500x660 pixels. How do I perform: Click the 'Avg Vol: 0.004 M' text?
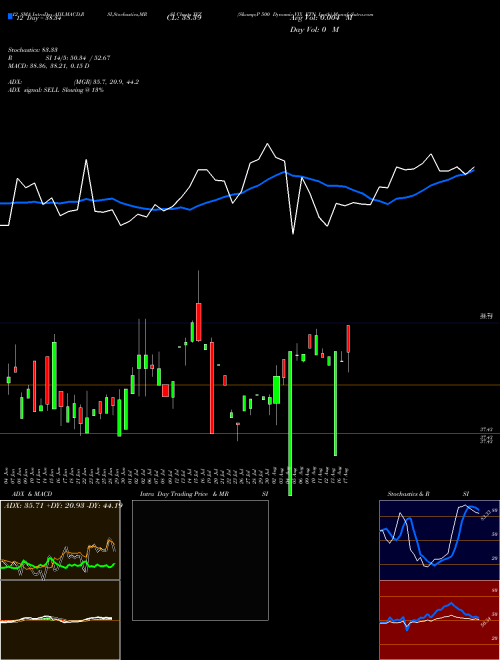321,18
